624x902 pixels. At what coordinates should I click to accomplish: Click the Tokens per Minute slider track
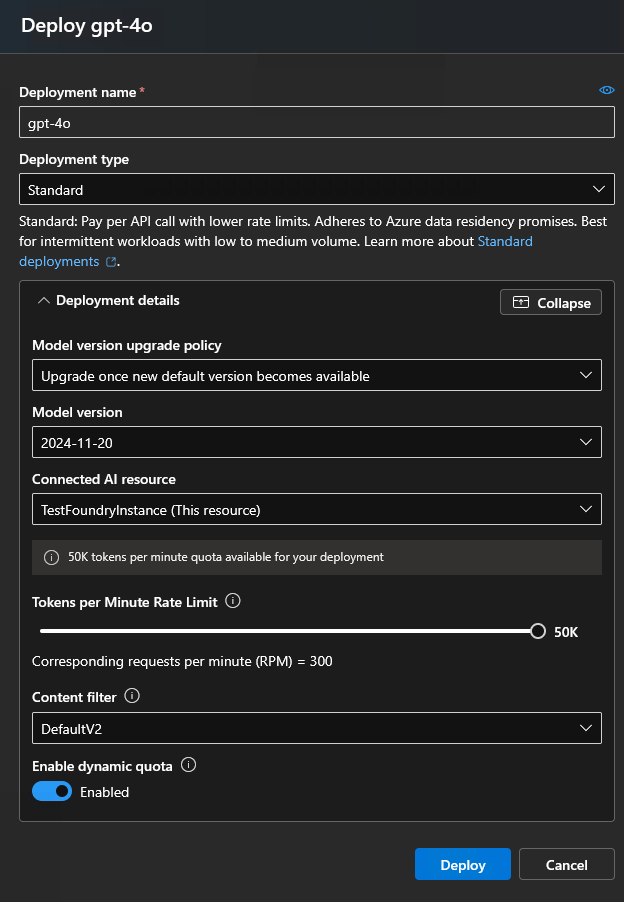[x=288, y=631]
